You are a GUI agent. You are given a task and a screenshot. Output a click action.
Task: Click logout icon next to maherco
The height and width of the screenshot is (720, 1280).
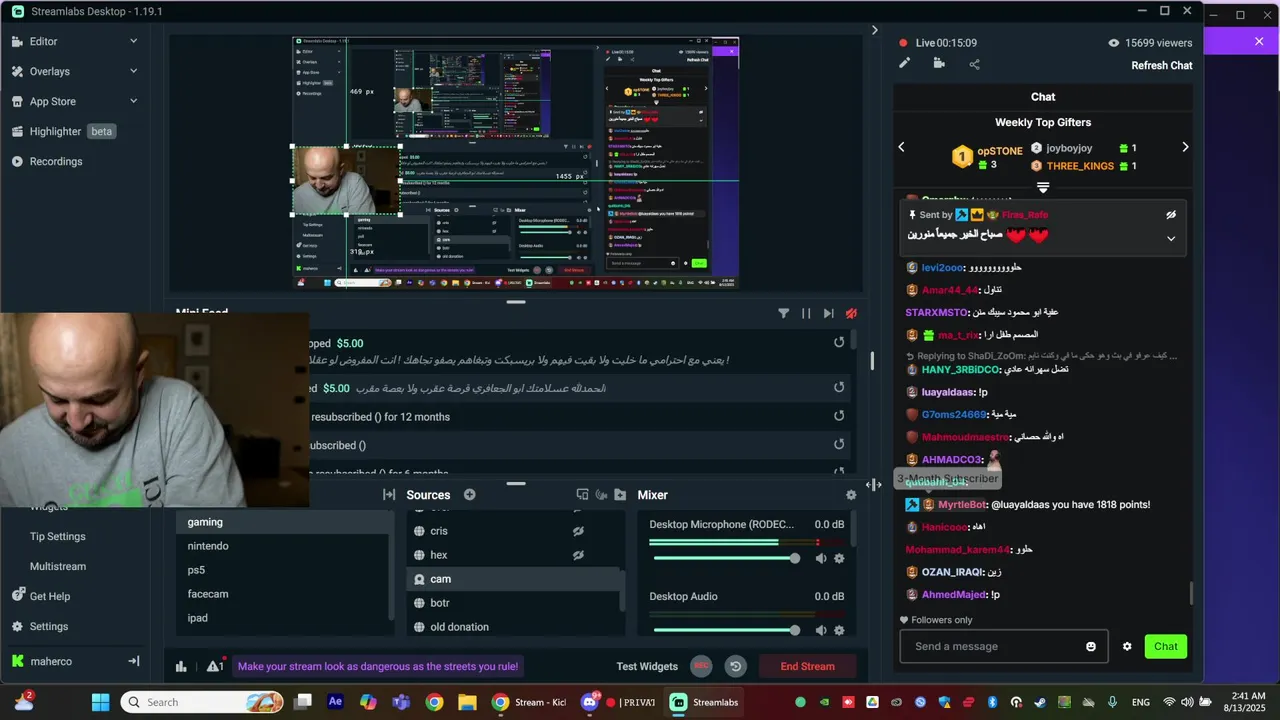[134, 661]
